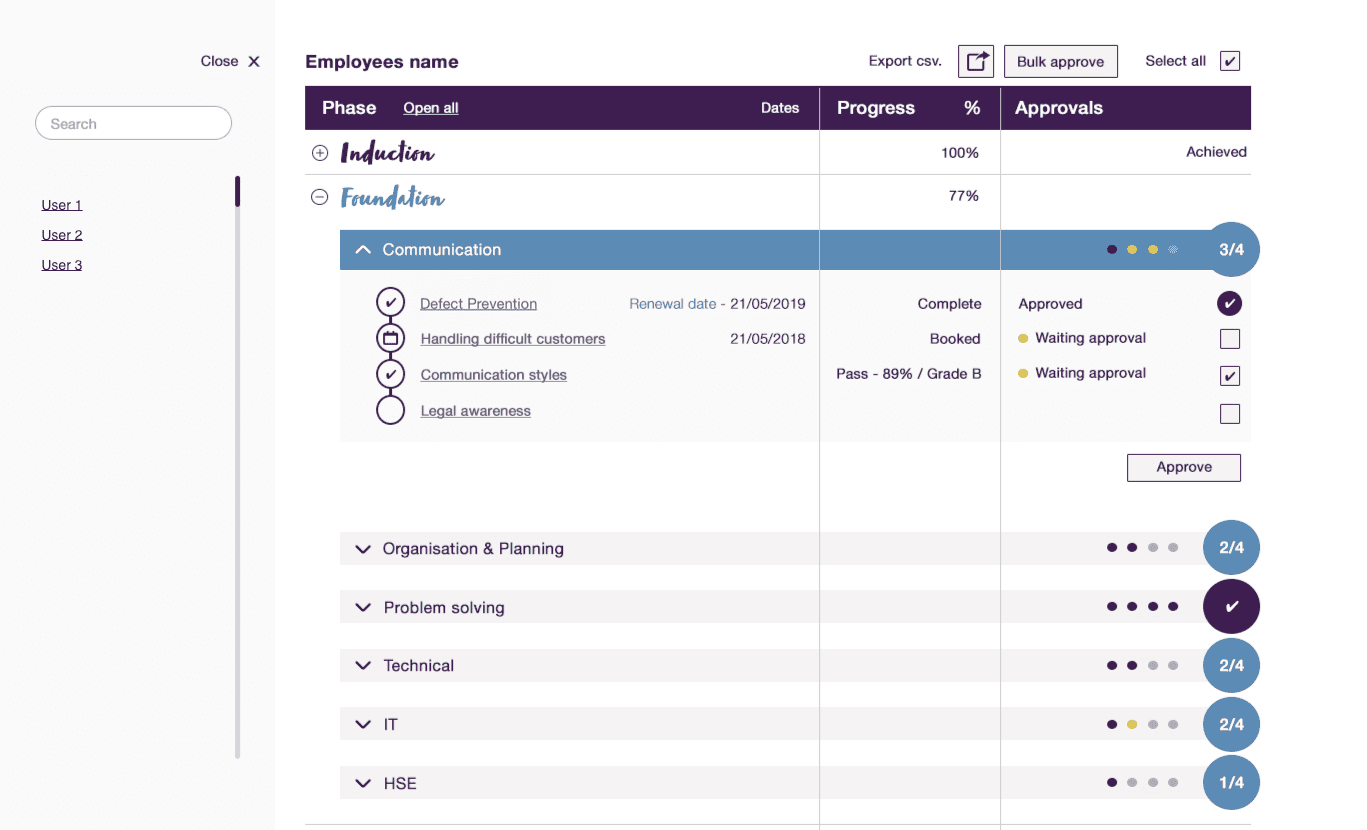Click the Renewal date label

673,304
